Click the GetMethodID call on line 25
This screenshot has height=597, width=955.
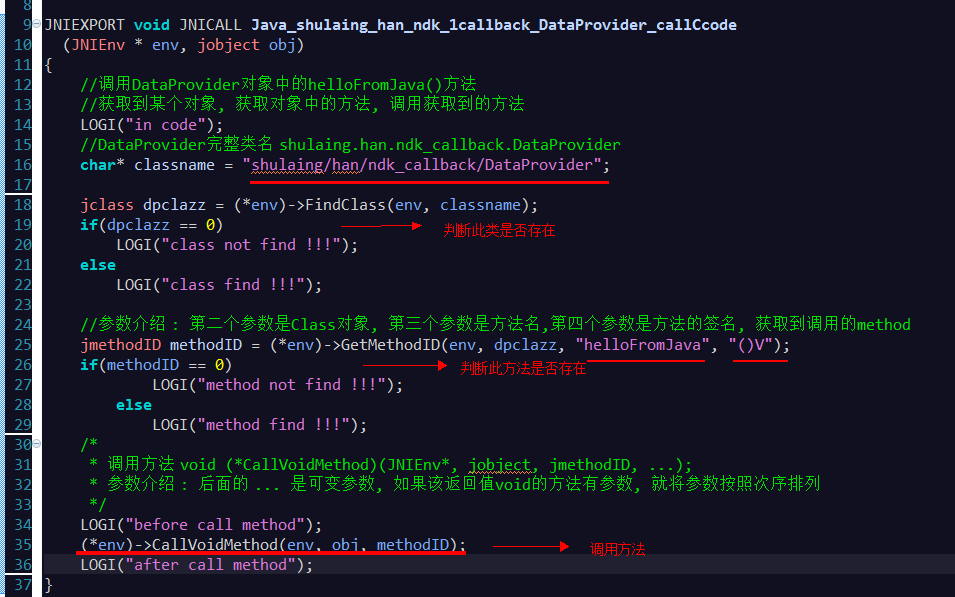(x=390, y=345)
